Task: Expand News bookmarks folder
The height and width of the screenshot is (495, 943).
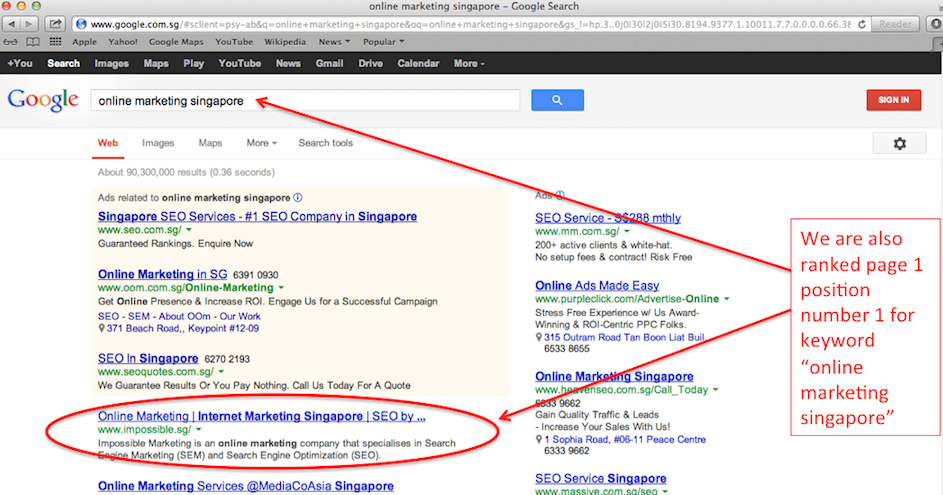Action: coord(334,42)
